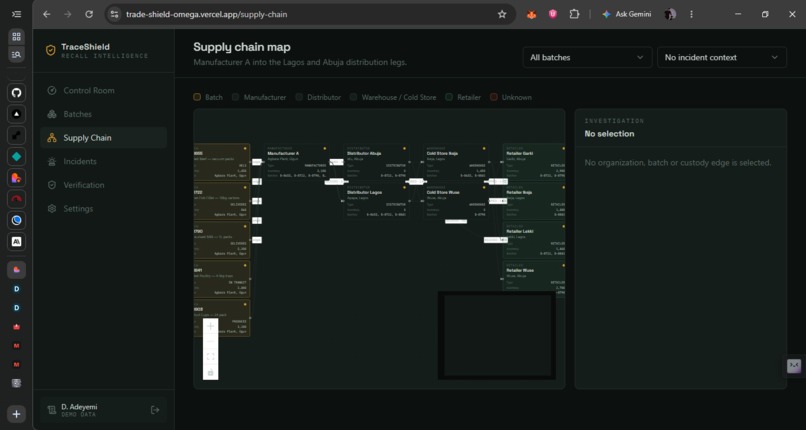Click the Warehouse / Cold Store legend label

click(x=399, y=97)
